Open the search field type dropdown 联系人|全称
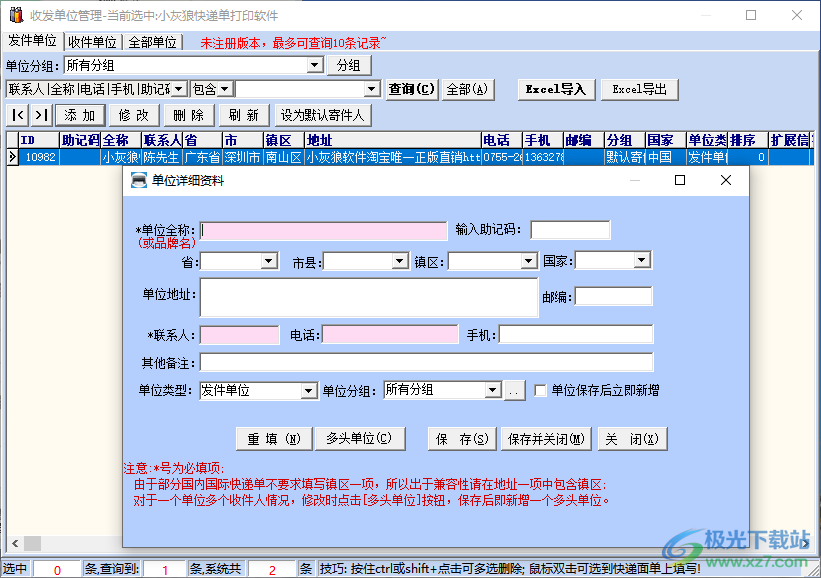This screenshot has height=578, width=821. (179, 90)
